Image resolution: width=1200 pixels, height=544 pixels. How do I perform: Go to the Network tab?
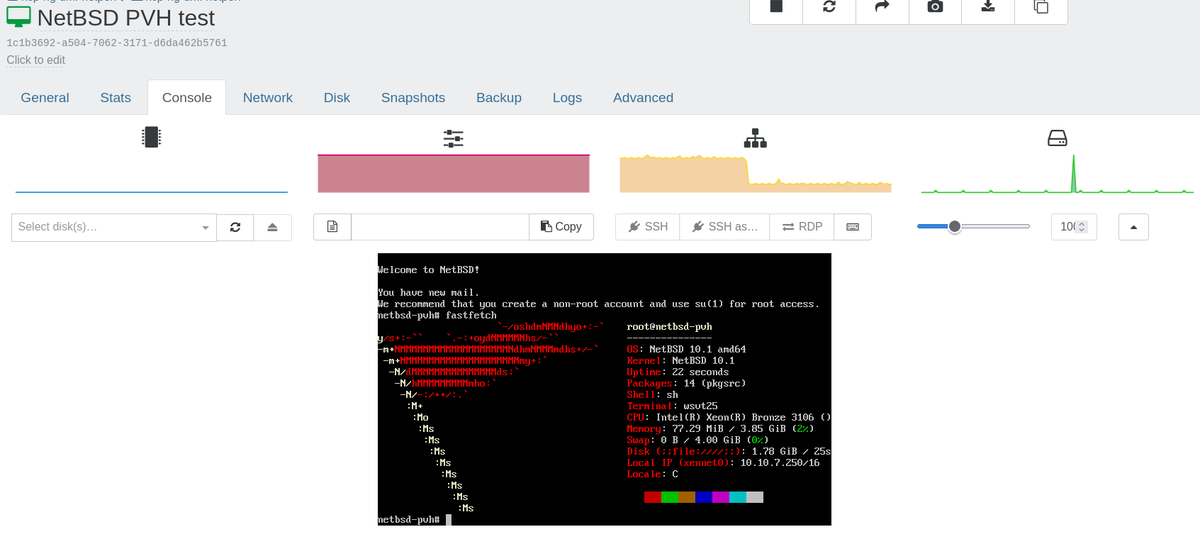point(268,98)
